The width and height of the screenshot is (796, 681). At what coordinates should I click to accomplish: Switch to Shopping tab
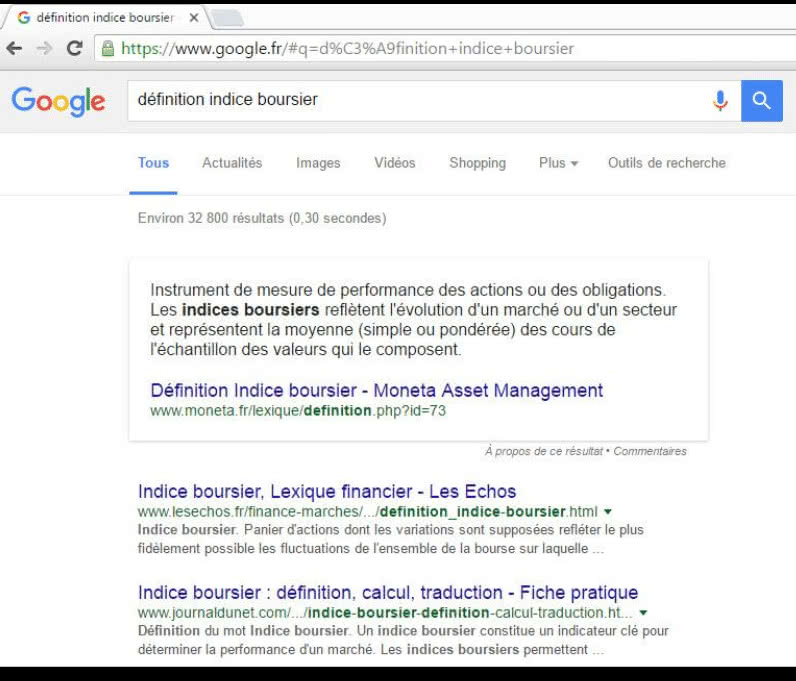477,163
